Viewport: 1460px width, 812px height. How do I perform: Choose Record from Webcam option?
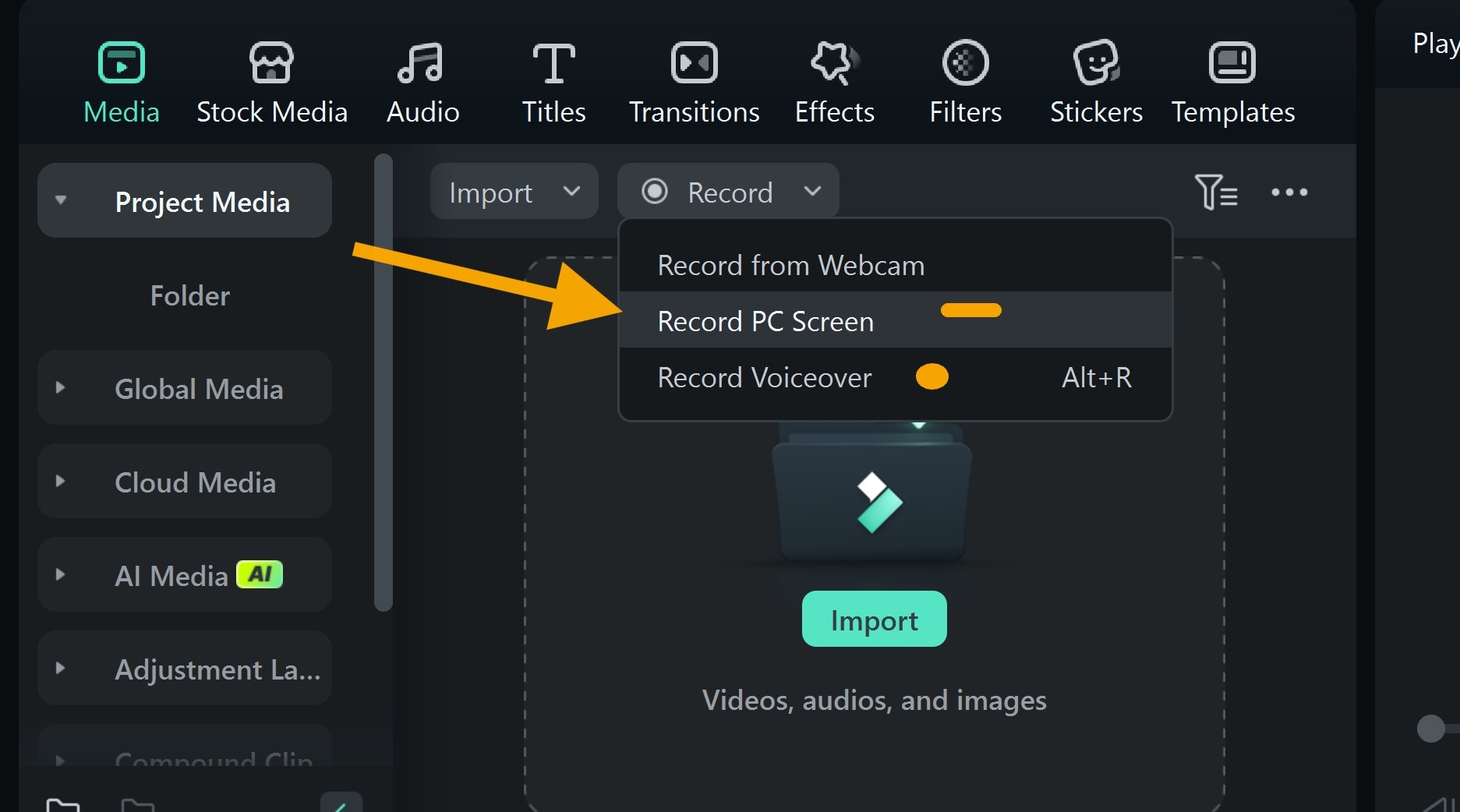coord(790,266)
